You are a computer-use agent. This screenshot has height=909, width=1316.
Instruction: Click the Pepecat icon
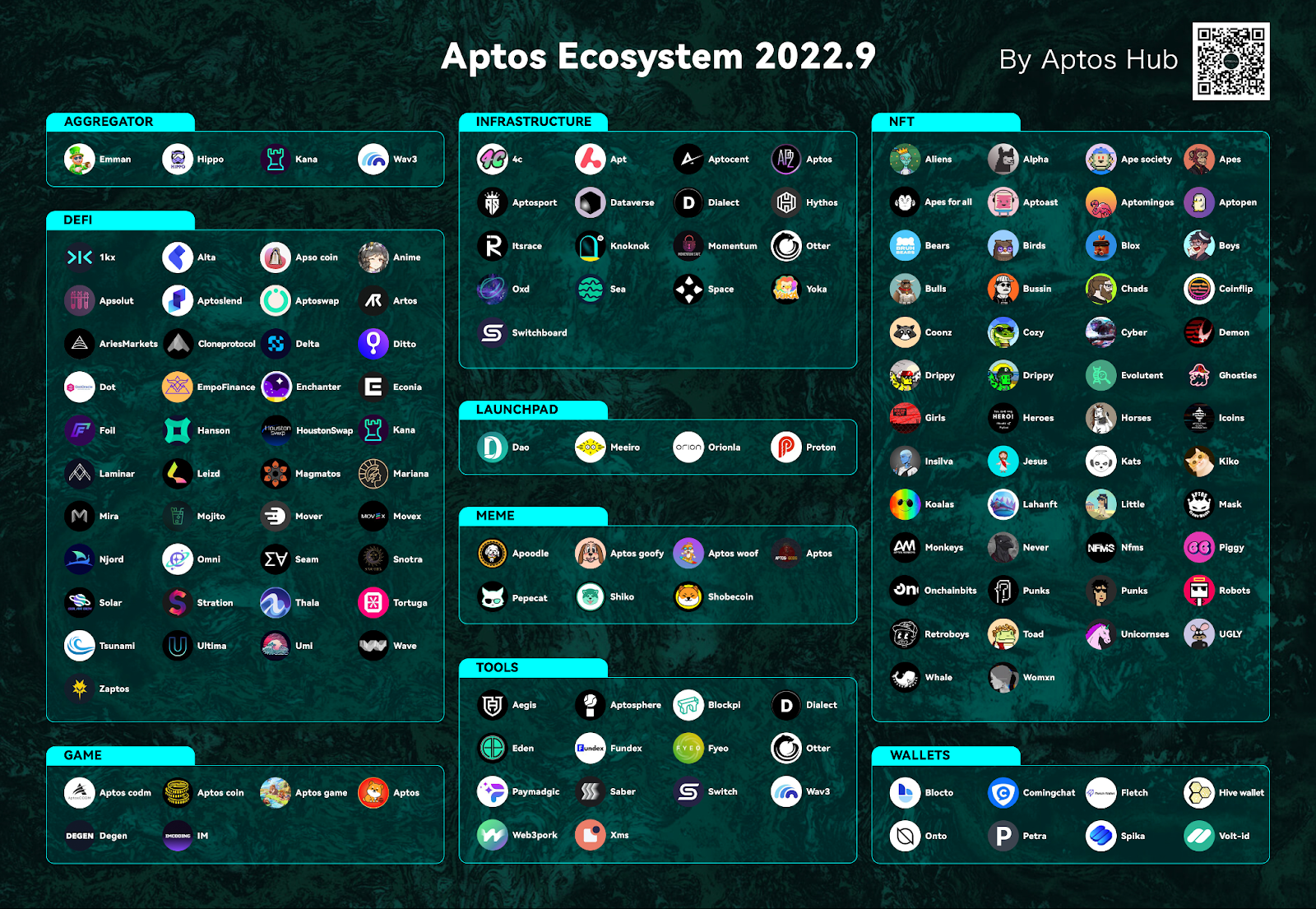click(493, 597)
